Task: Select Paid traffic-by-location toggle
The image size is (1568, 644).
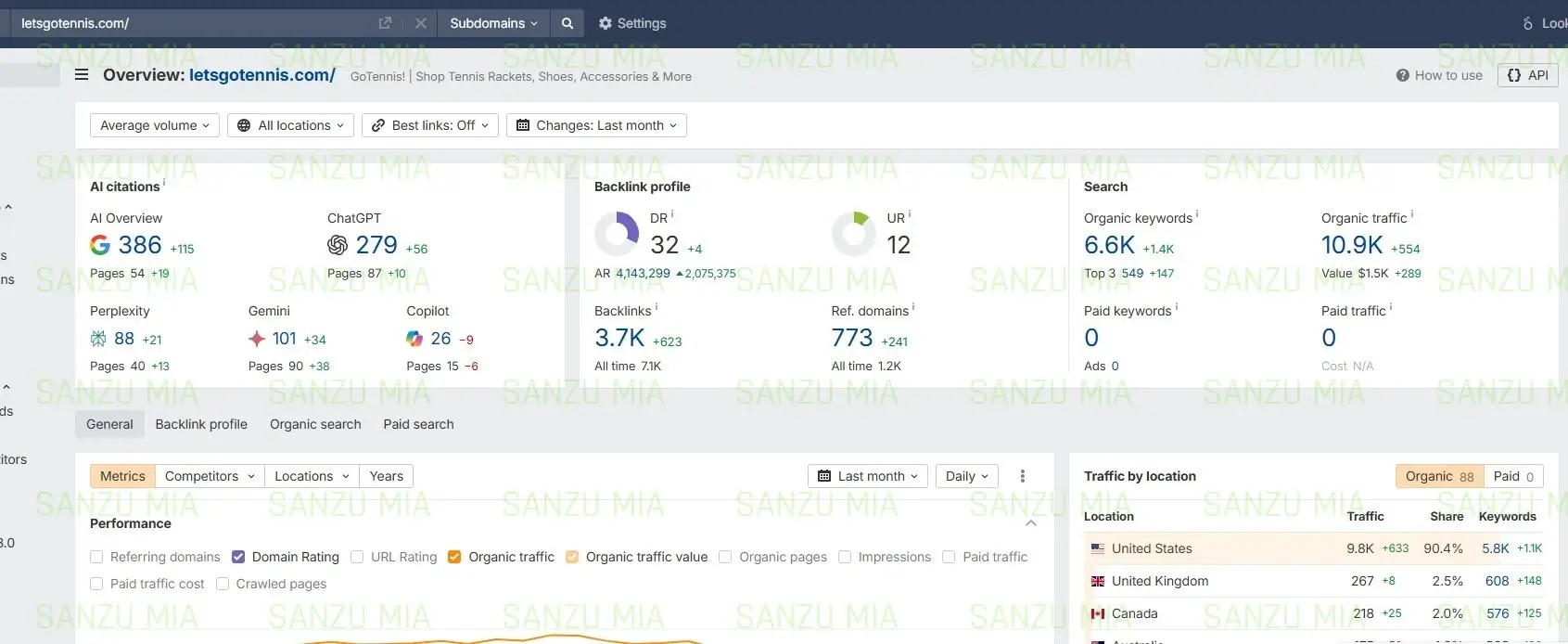Action: click(1513, 476)
